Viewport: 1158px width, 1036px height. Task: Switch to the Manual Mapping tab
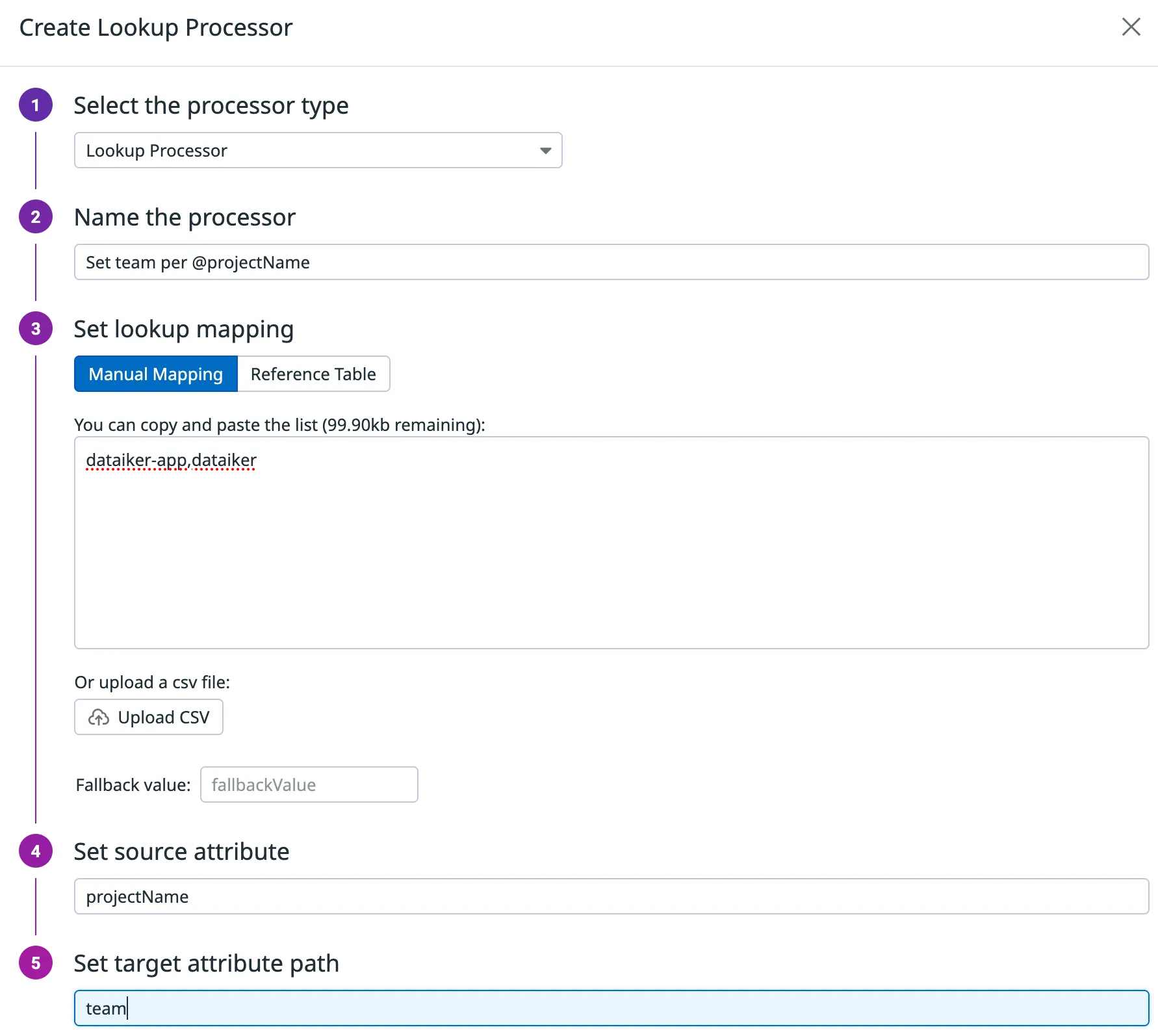tap(156, 374)
